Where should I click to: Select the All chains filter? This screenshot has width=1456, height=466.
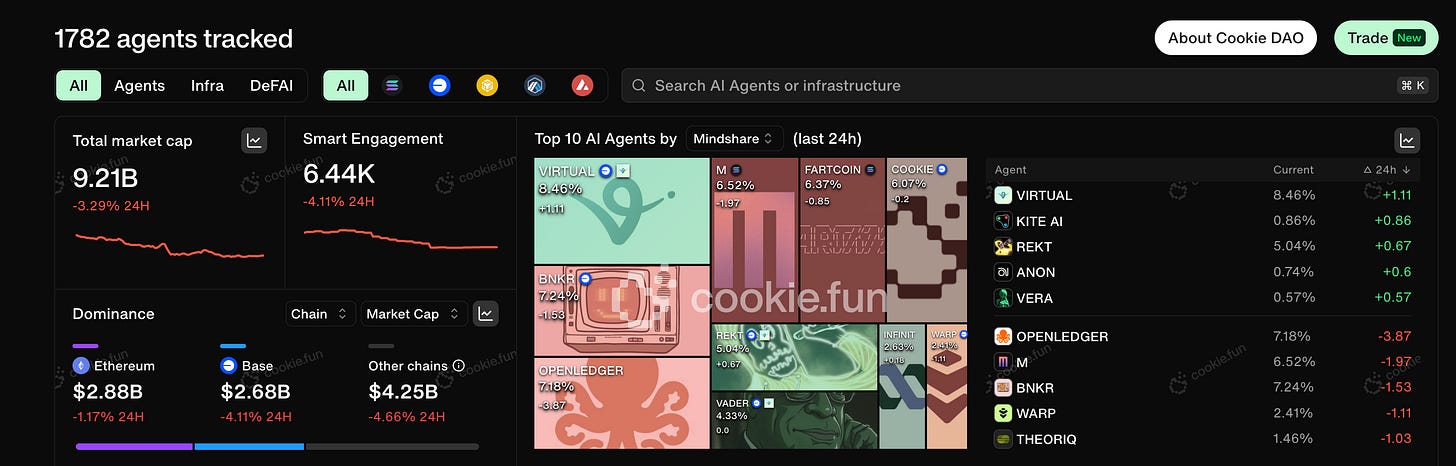(345, 86)
